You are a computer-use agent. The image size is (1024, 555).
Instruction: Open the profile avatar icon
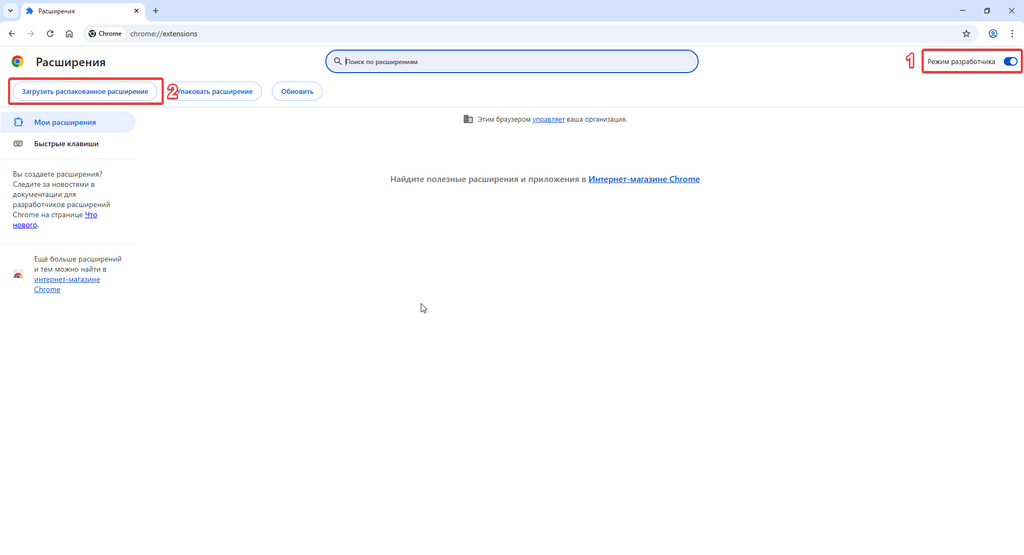pos(993,33)
